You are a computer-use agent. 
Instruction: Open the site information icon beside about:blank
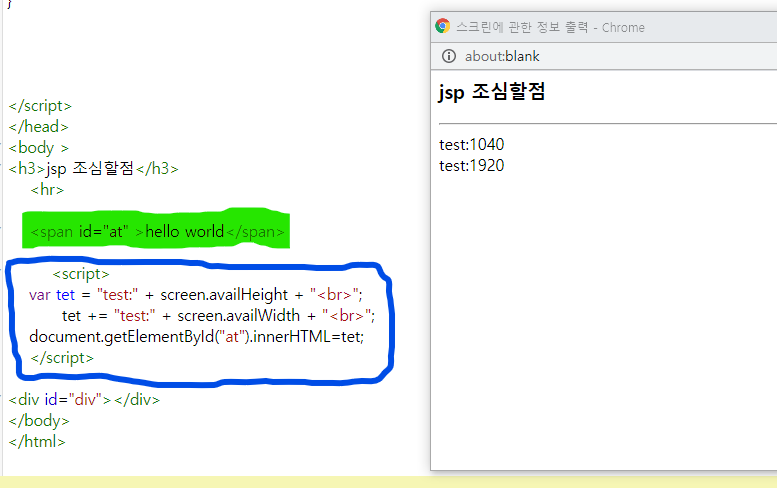click(449, 56)
